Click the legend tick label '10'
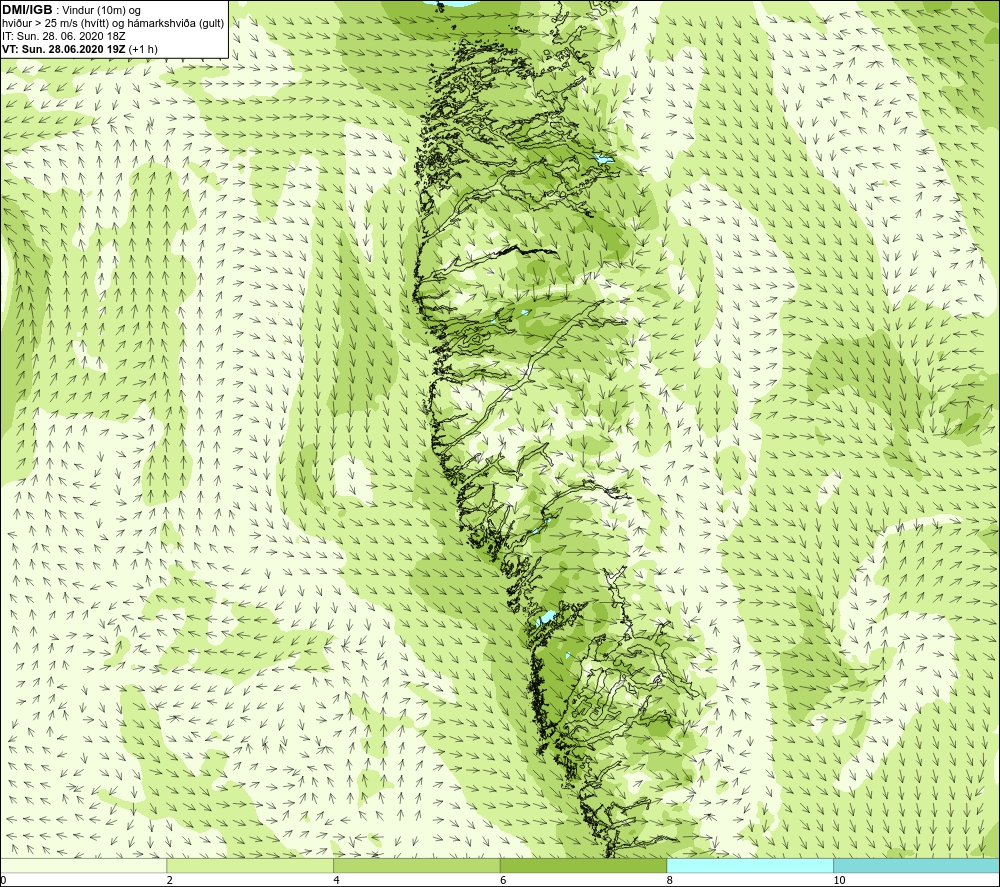This screenshot has width=1000, height=887. click(x=839, y=880)
